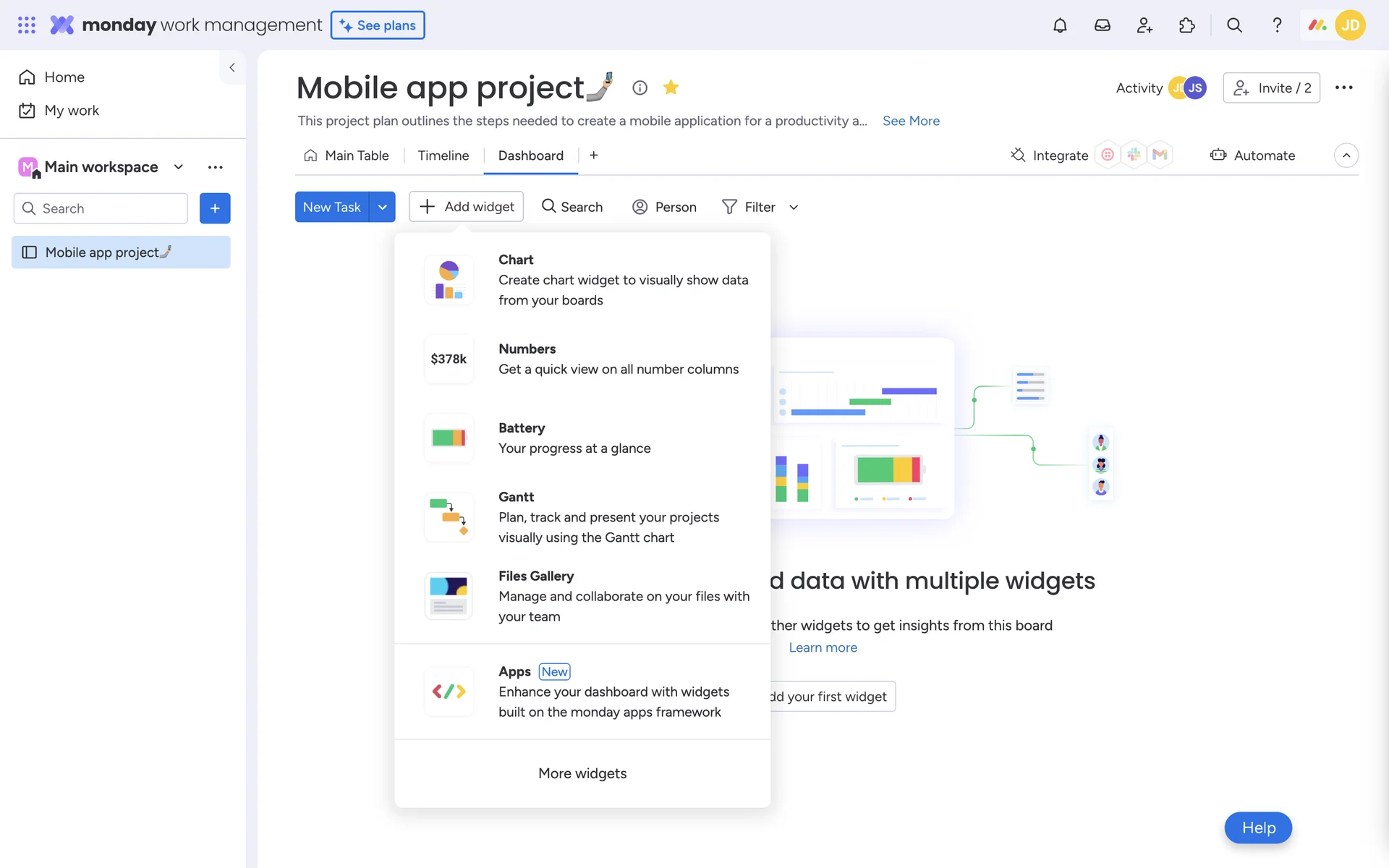Open the notifications bell
Image resolution: width=1389 pixels, height=868 pixels.
(1059, 25)
